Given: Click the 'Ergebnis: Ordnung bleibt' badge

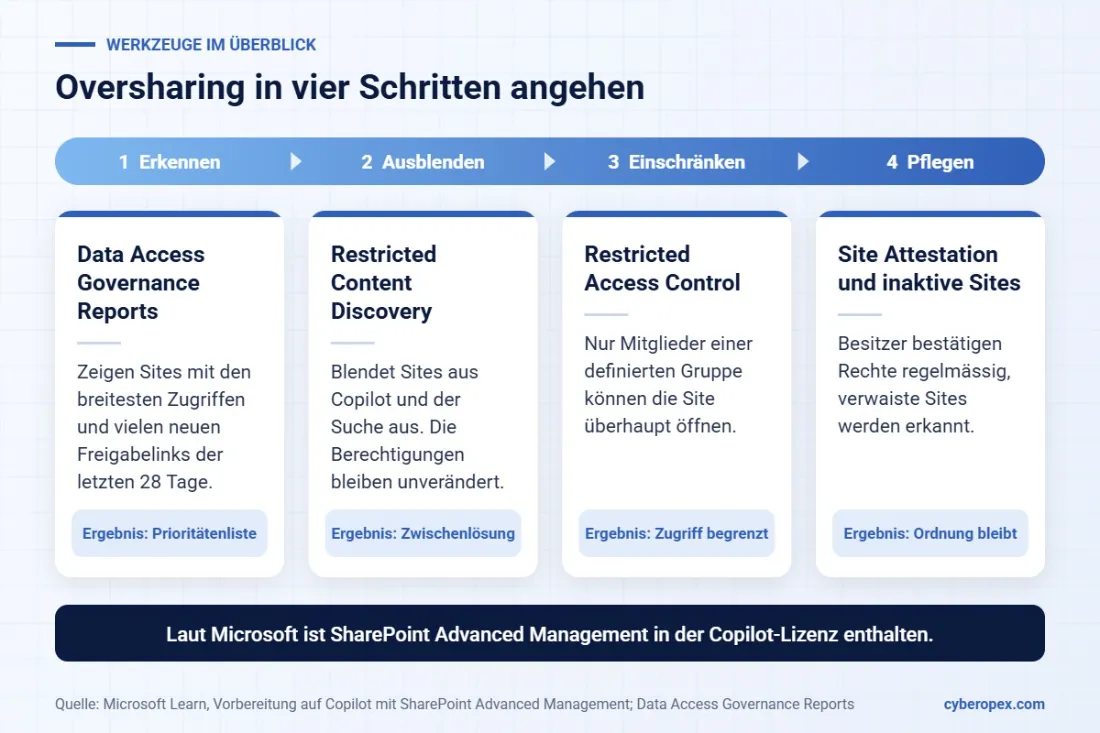Looking at the screenshot, I should coord(930,533).
